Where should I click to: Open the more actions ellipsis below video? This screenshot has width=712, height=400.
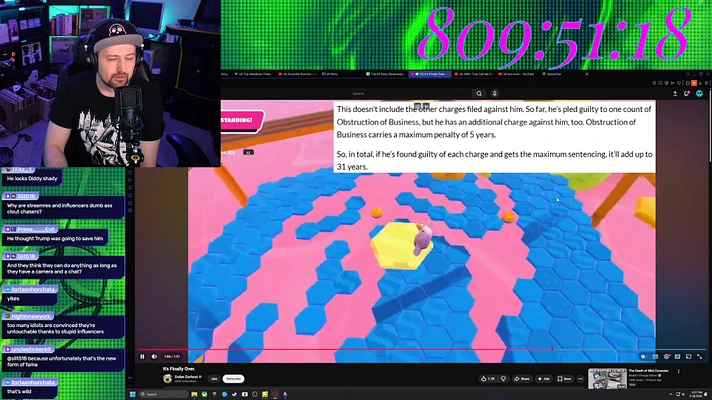point(581,379)
